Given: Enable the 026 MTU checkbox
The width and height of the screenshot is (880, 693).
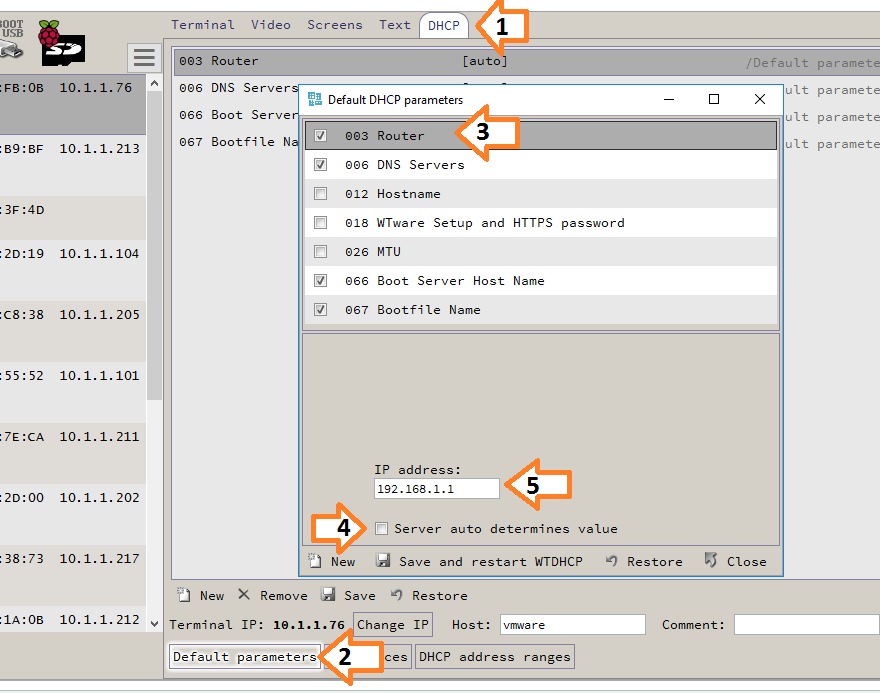Looking at the screenshot, I should click(321, 252).
